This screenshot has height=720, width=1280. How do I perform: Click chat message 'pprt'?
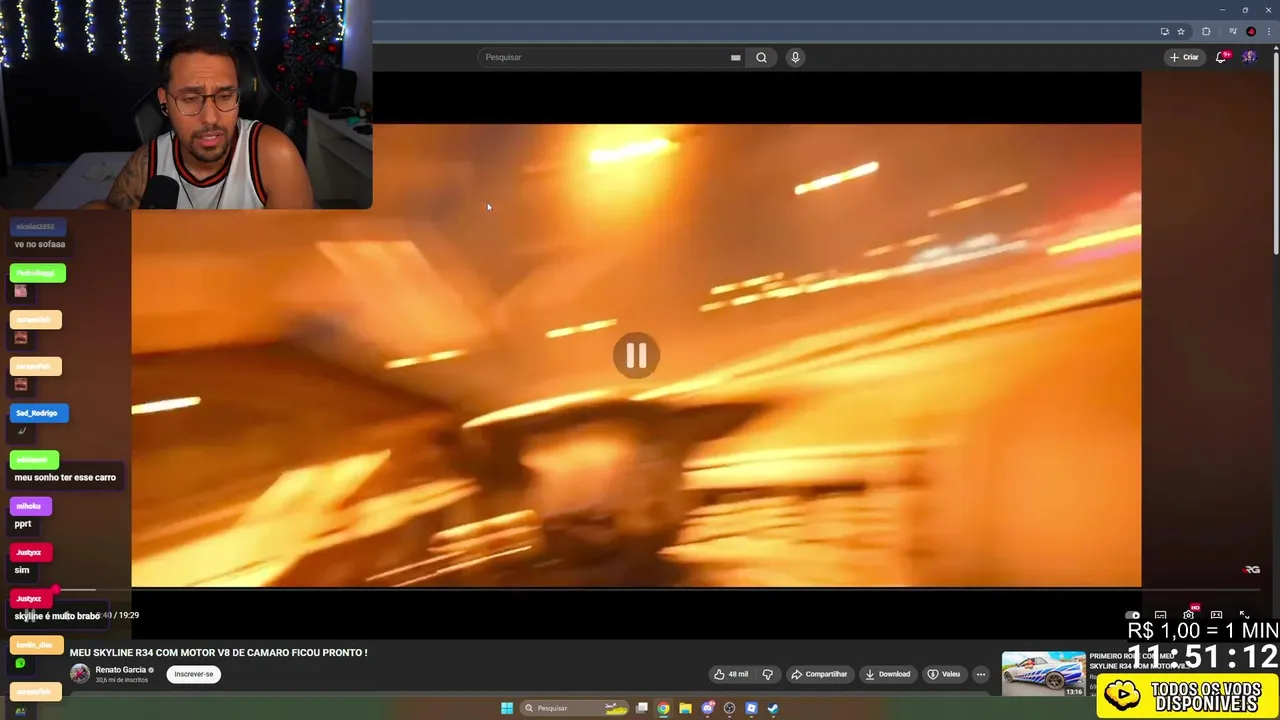(23, 524)
